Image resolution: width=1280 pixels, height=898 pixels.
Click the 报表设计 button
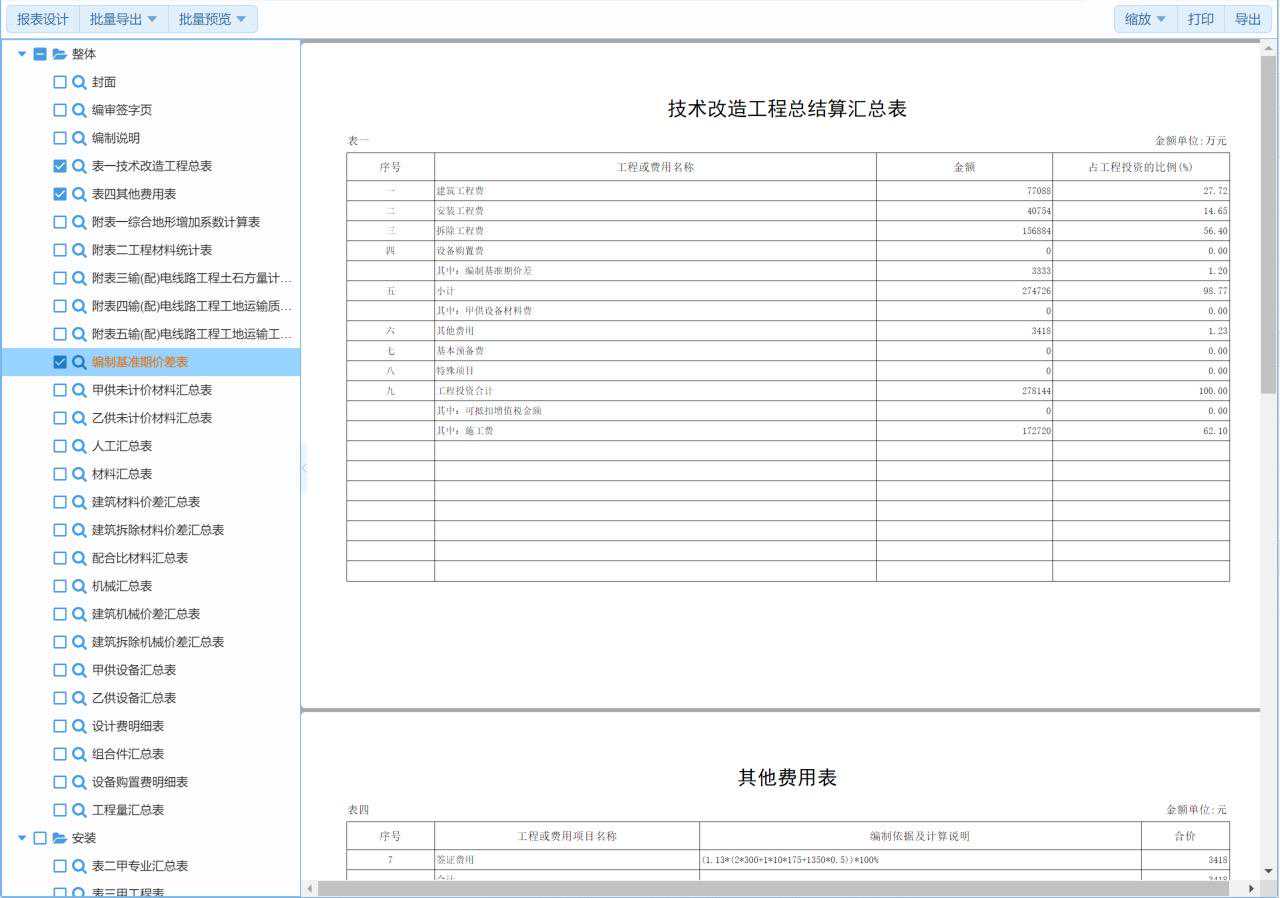coord(43,19)
